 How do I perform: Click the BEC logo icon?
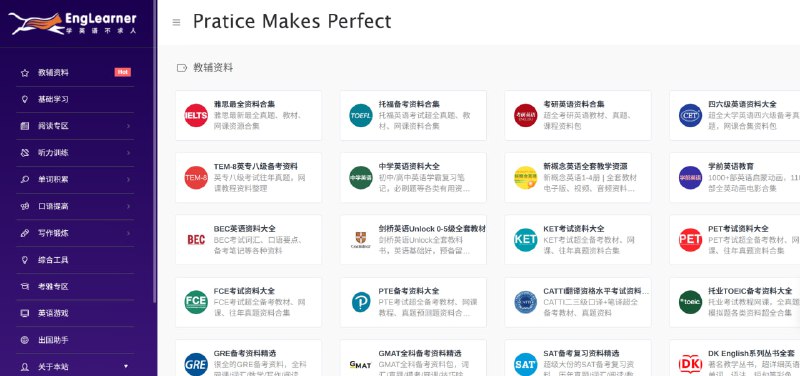[x=196, y=240]
